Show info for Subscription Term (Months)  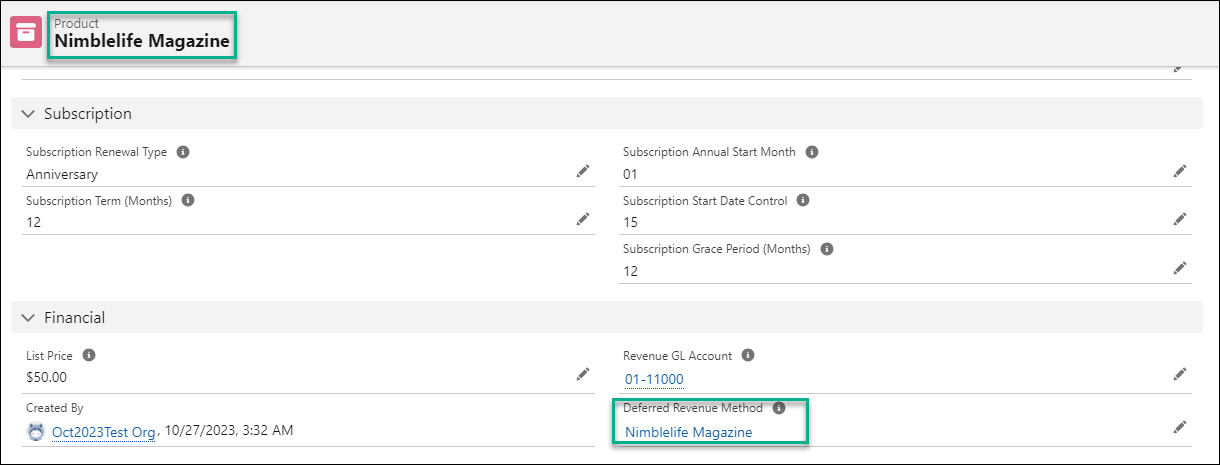point(188,200)
